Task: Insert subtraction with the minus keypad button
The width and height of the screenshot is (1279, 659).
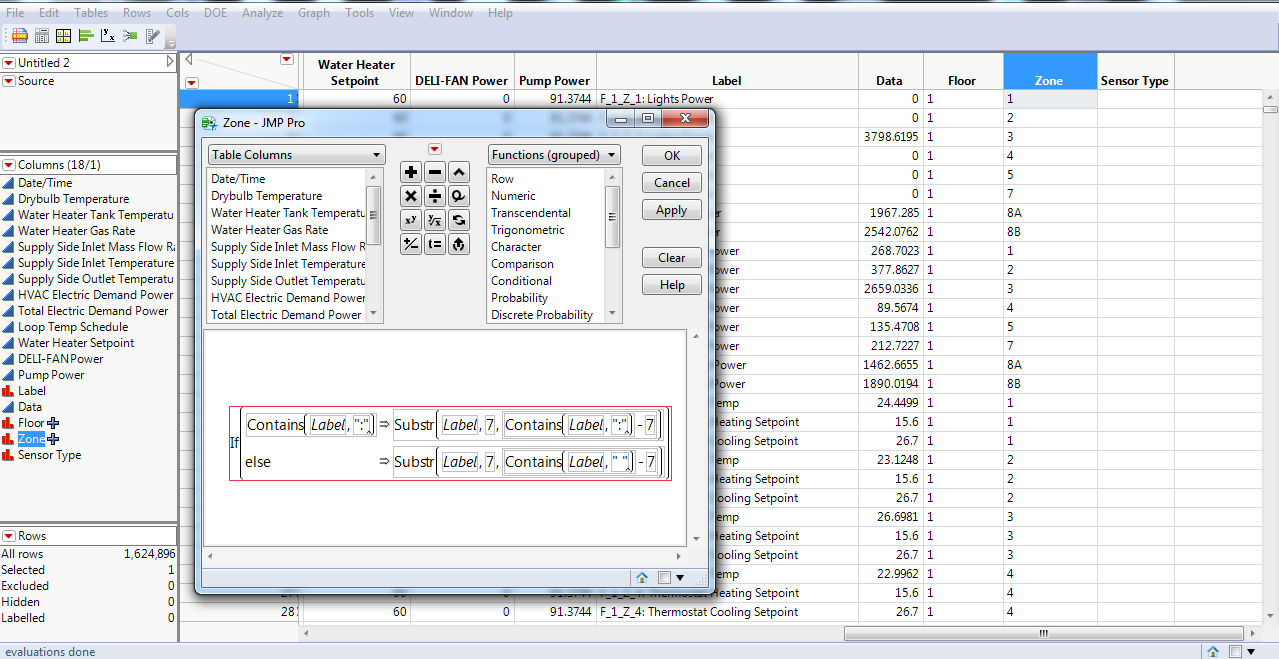Action: click(x=435, y=172)
